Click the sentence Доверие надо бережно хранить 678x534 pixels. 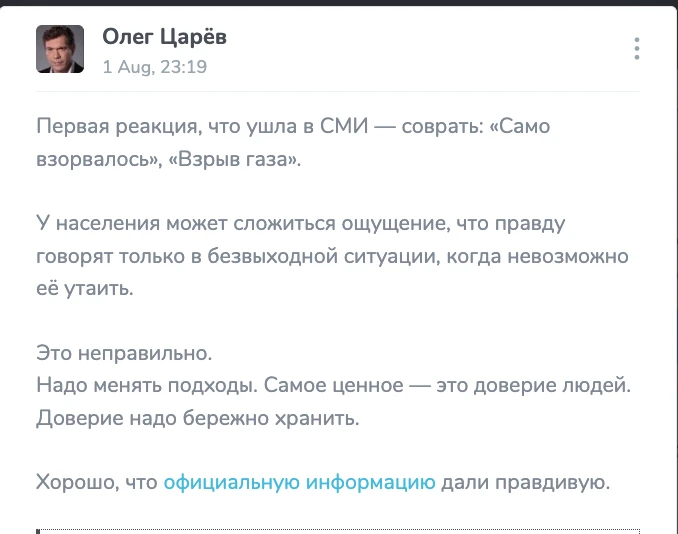(198, 418)
